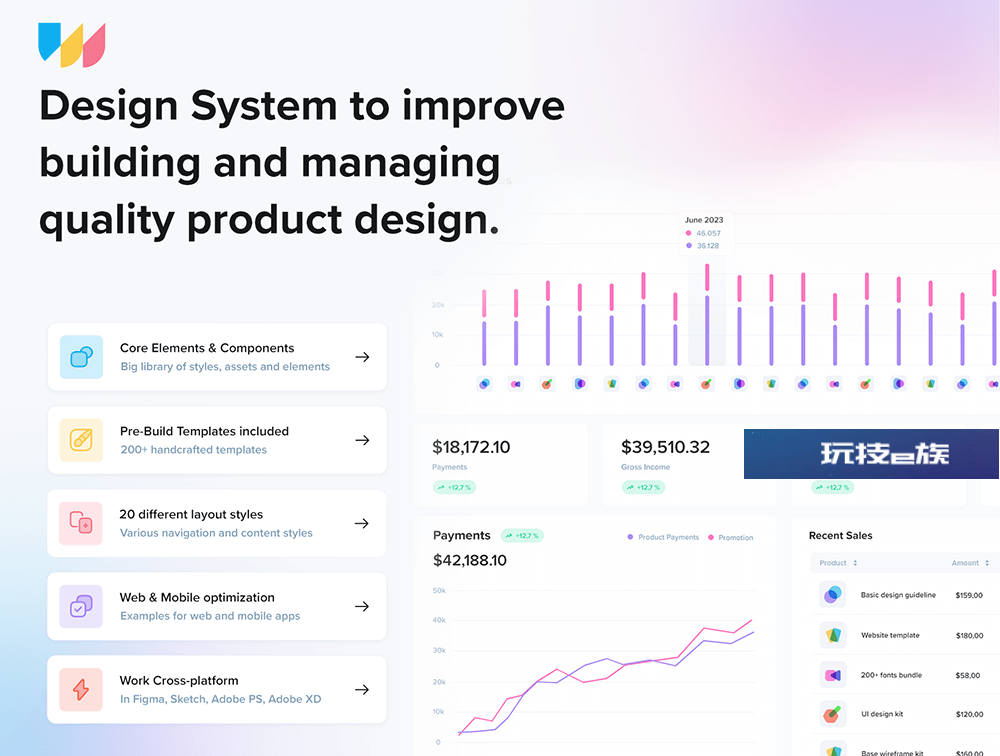Open arrow on Work Cross-platform card
Image resolution: width=1000 pixels, height=756 pixels.
tap(362, 690)
